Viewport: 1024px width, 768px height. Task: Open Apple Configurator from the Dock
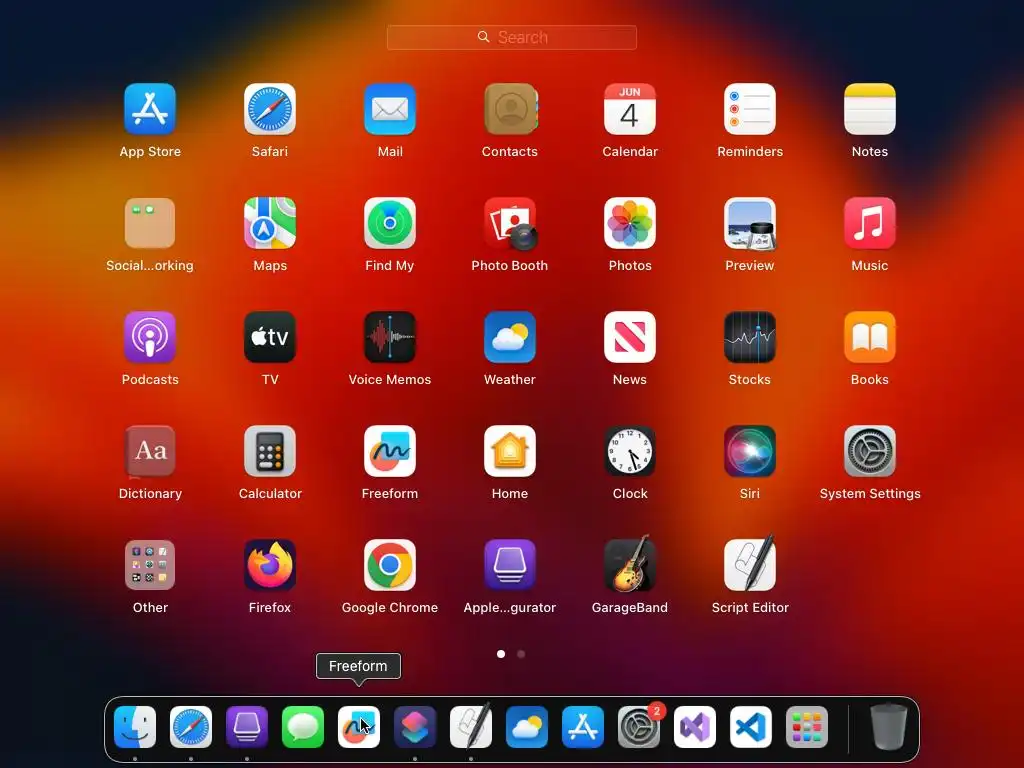pyautogui.click(x=247, y=727)
